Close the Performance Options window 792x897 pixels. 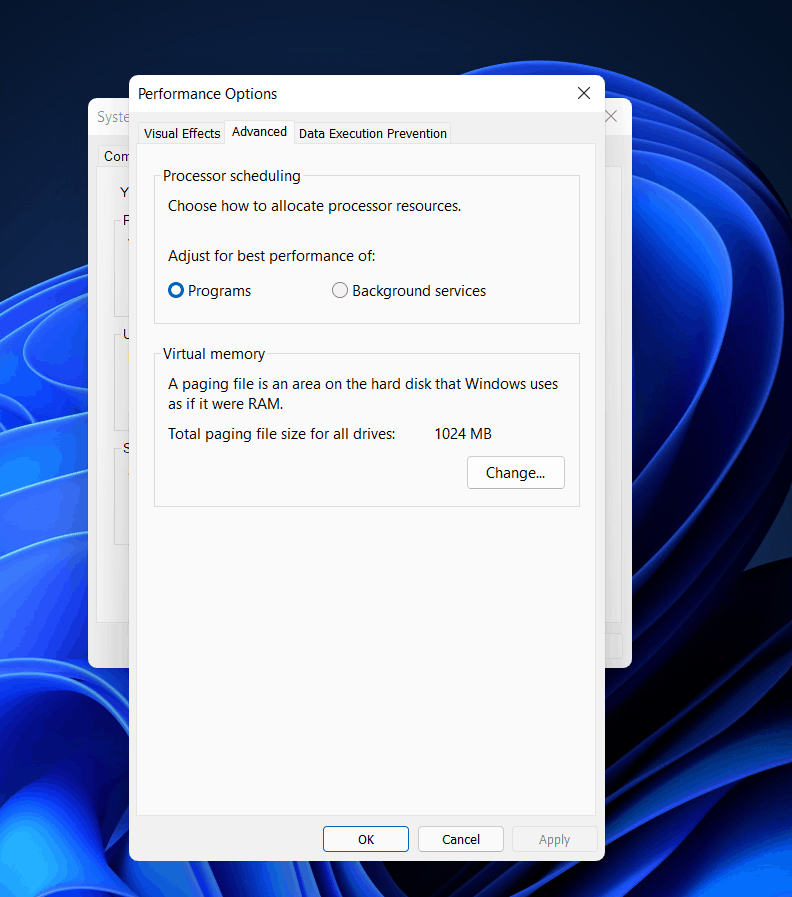[x=584, y=93]
